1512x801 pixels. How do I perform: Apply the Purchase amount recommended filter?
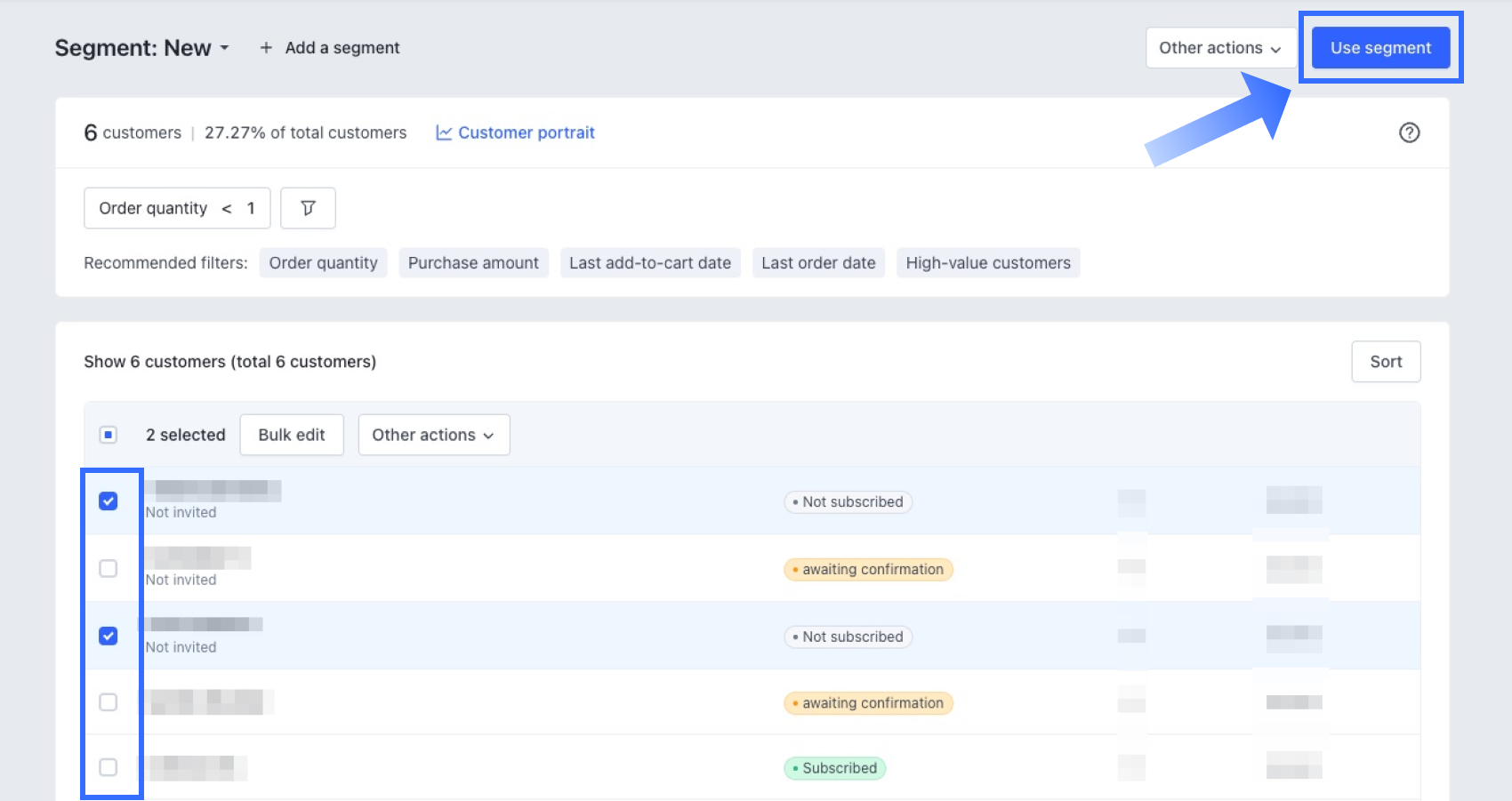coord(473,263)
